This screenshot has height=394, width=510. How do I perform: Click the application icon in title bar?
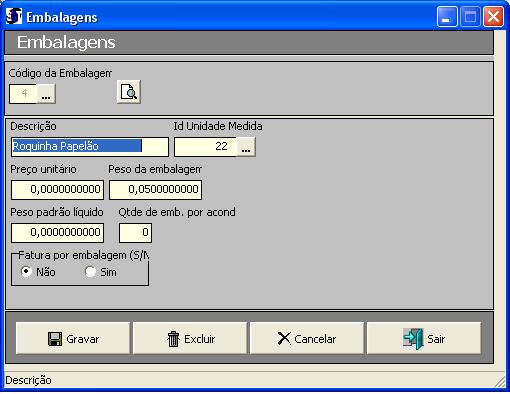pyautogui.click(x=14, y=16)
